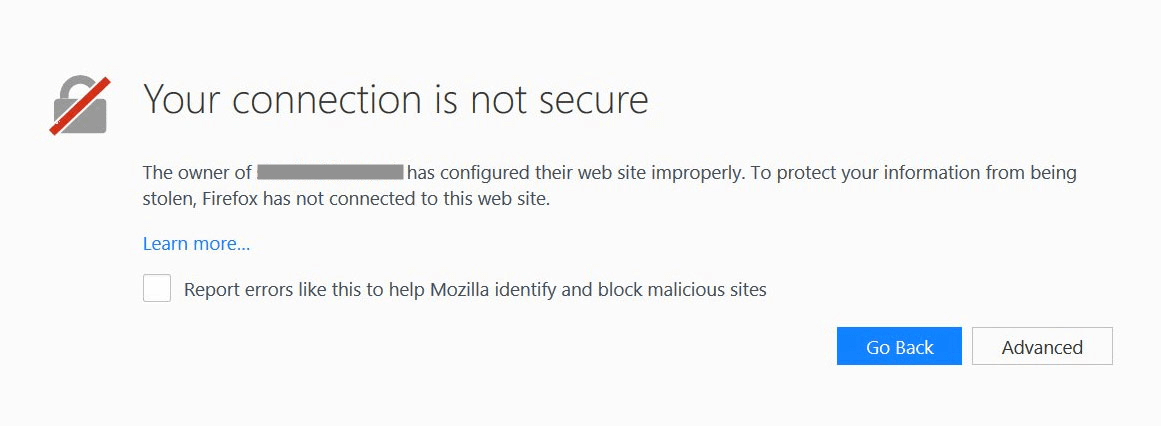The height and width of the screenshot is (426, 1161).
Task: Open the Advanced options button
Action: coord(1042,347)
